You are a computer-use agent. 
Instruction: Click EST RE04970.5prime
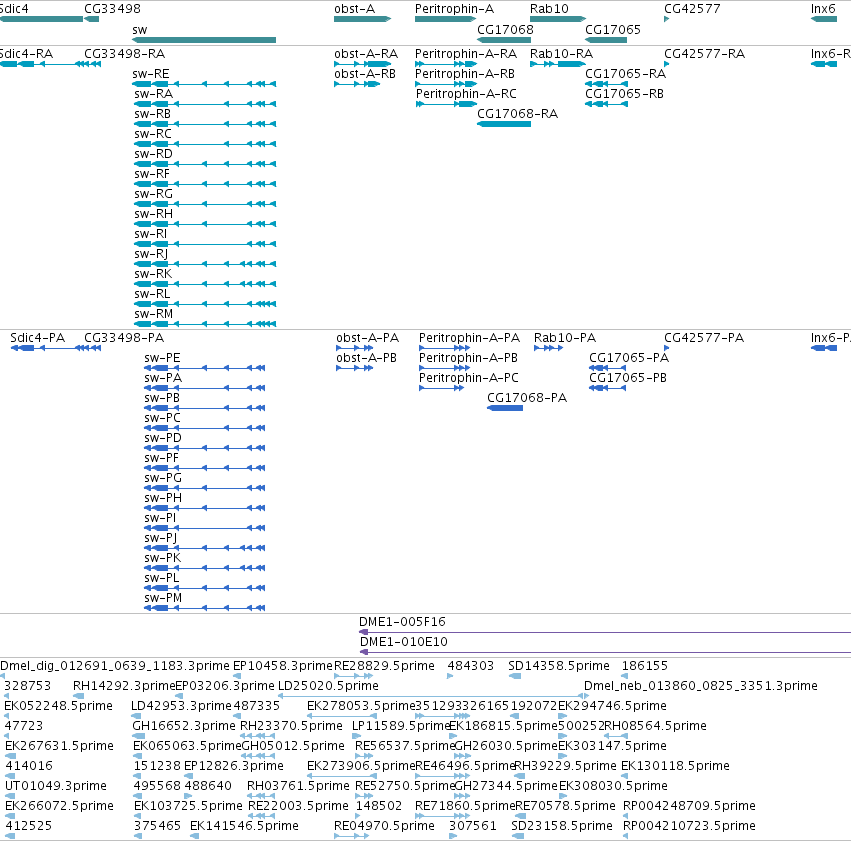(352, 836)
